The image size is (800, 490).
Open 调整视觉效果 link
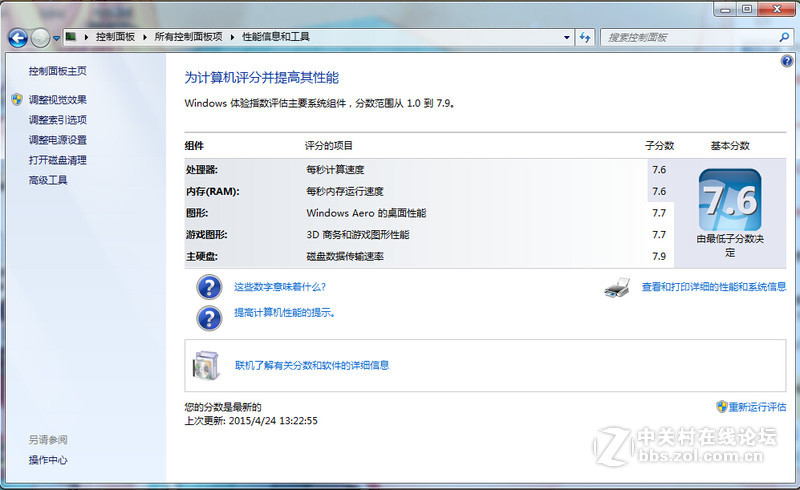58,100
